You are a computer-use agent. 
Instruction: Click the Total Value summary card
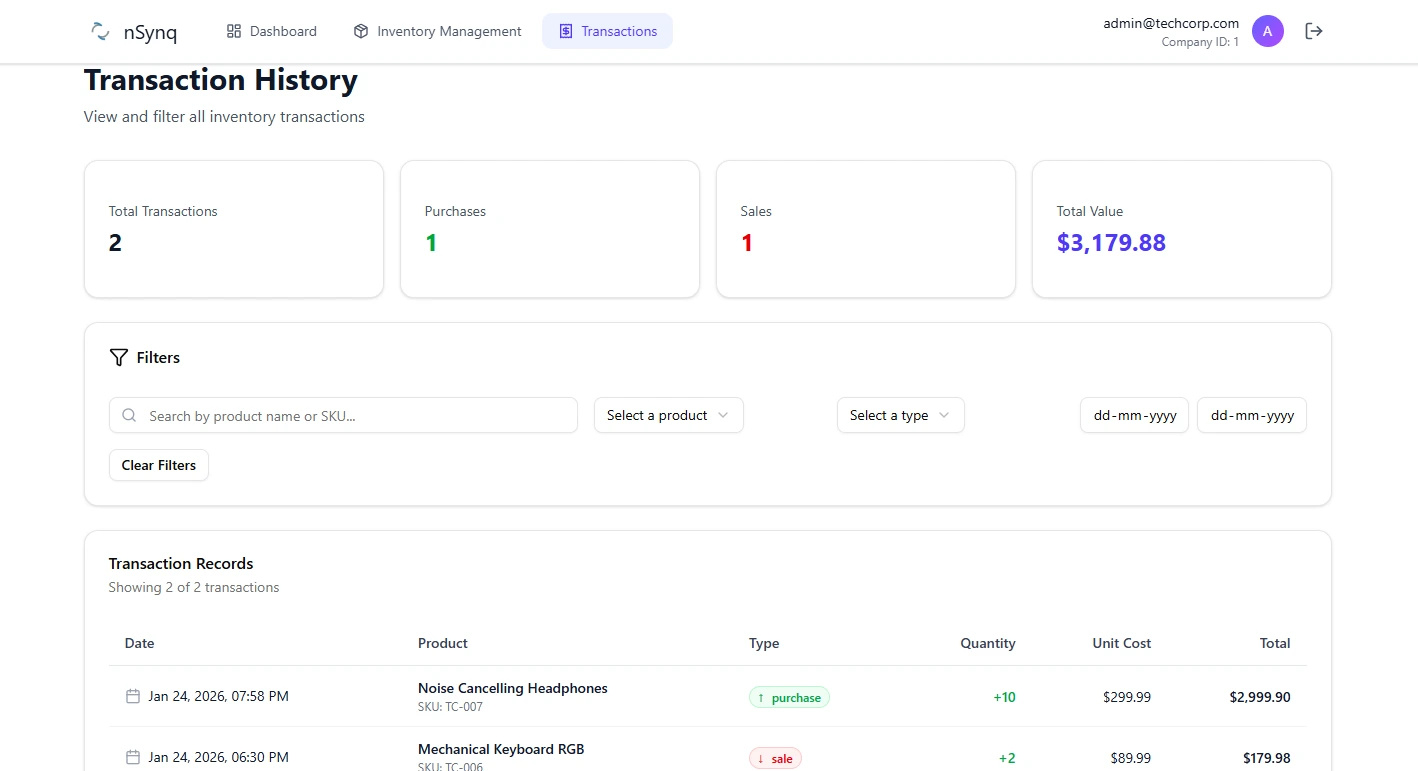coord(1181,229)
